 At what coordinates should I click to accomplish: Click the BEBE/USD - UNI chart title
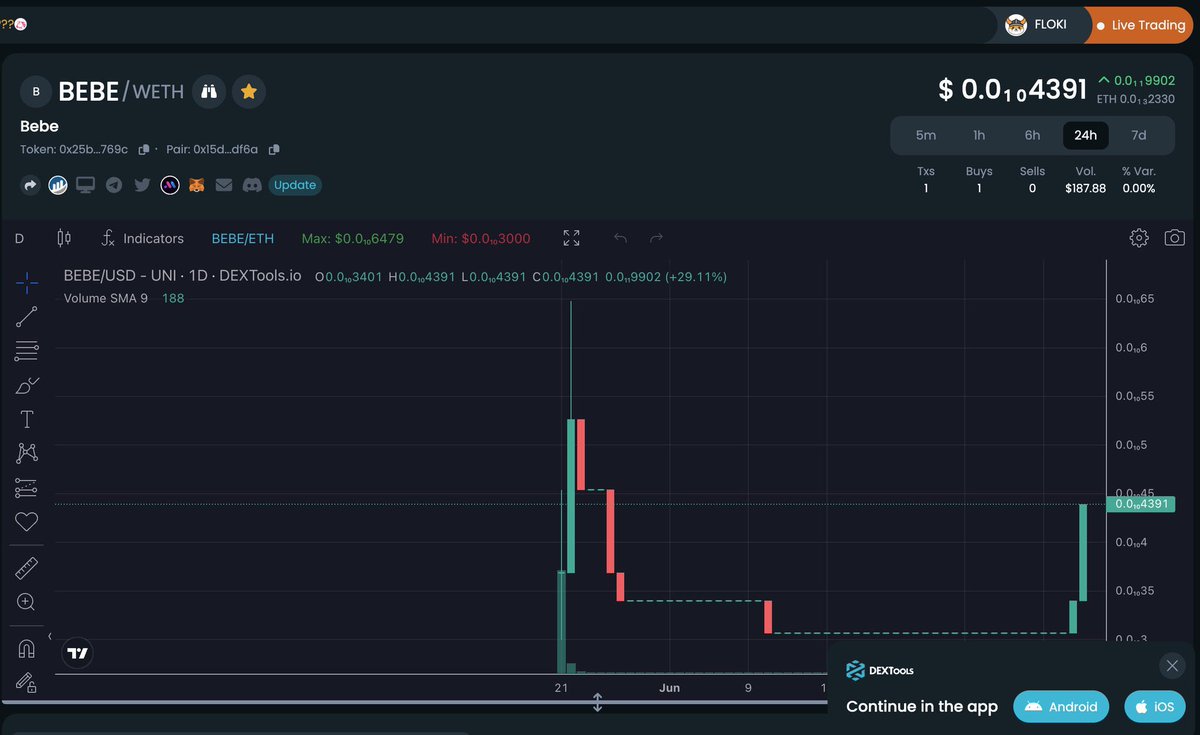pos(183,276)
